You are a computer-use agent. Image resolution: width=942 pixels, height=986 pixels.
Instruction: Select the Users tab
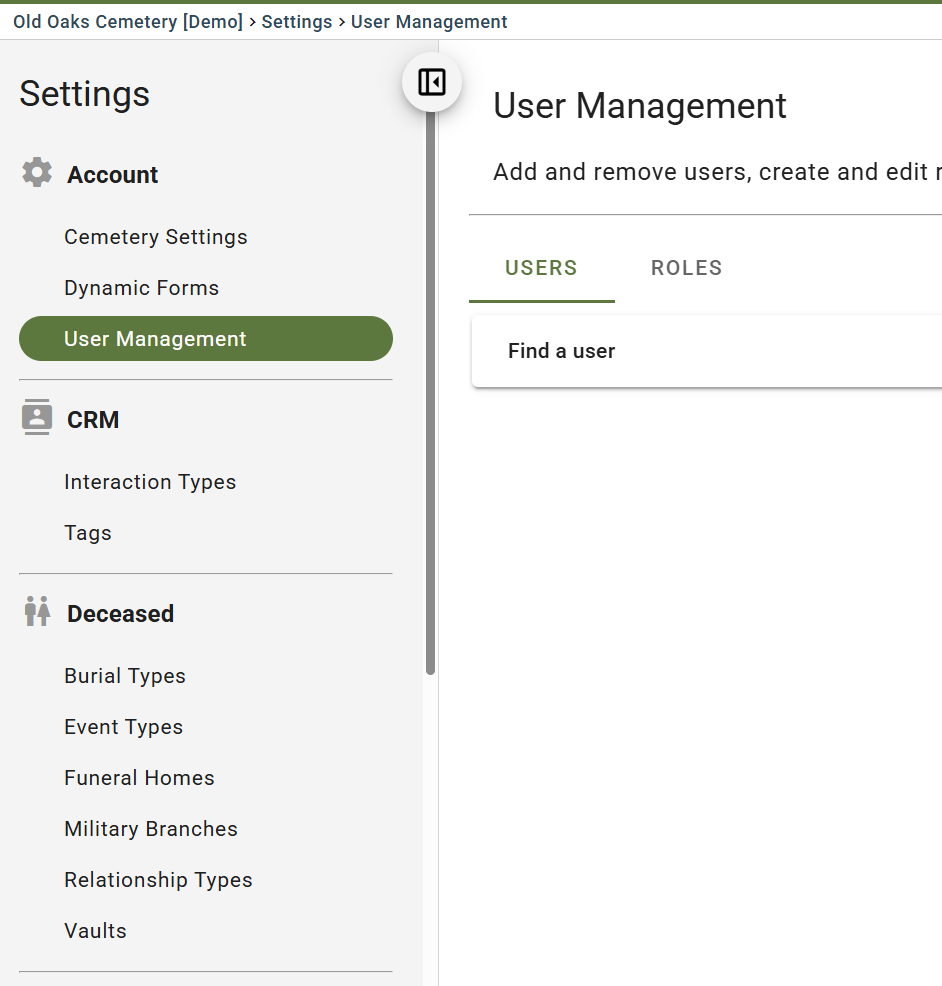coord(541,268)
